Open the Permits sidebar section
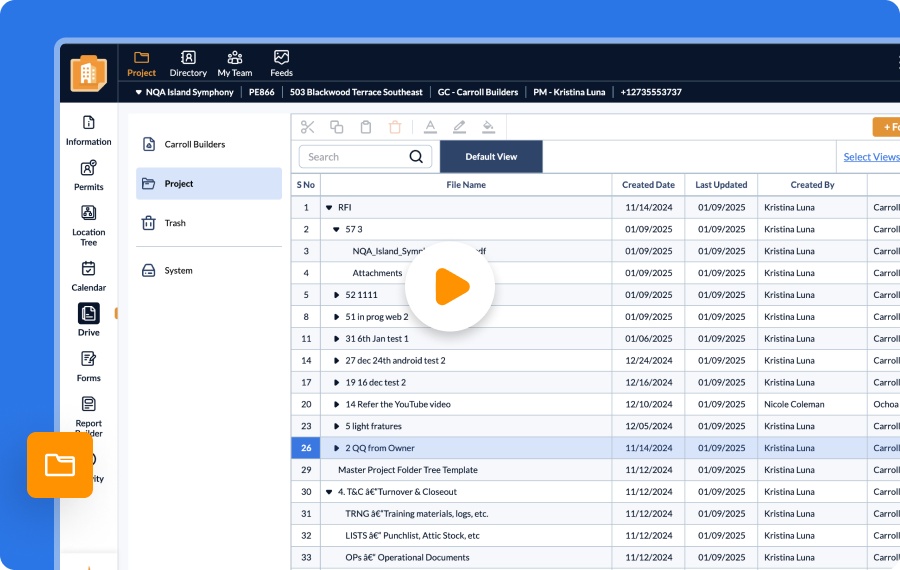 click(x=88, y=176)
